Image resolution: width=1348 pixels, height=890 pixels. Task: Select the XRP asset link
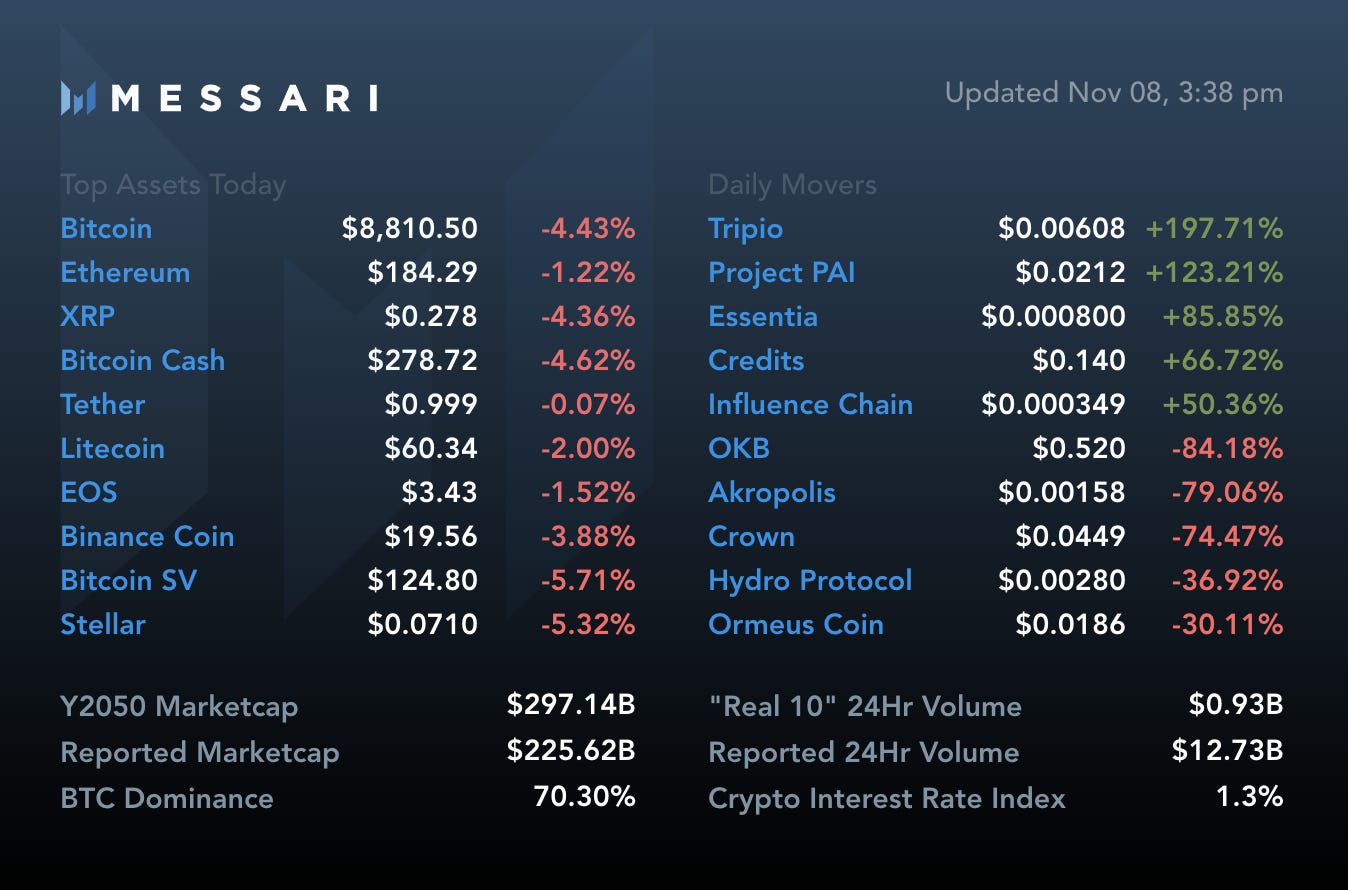click(x=88, y=316)
